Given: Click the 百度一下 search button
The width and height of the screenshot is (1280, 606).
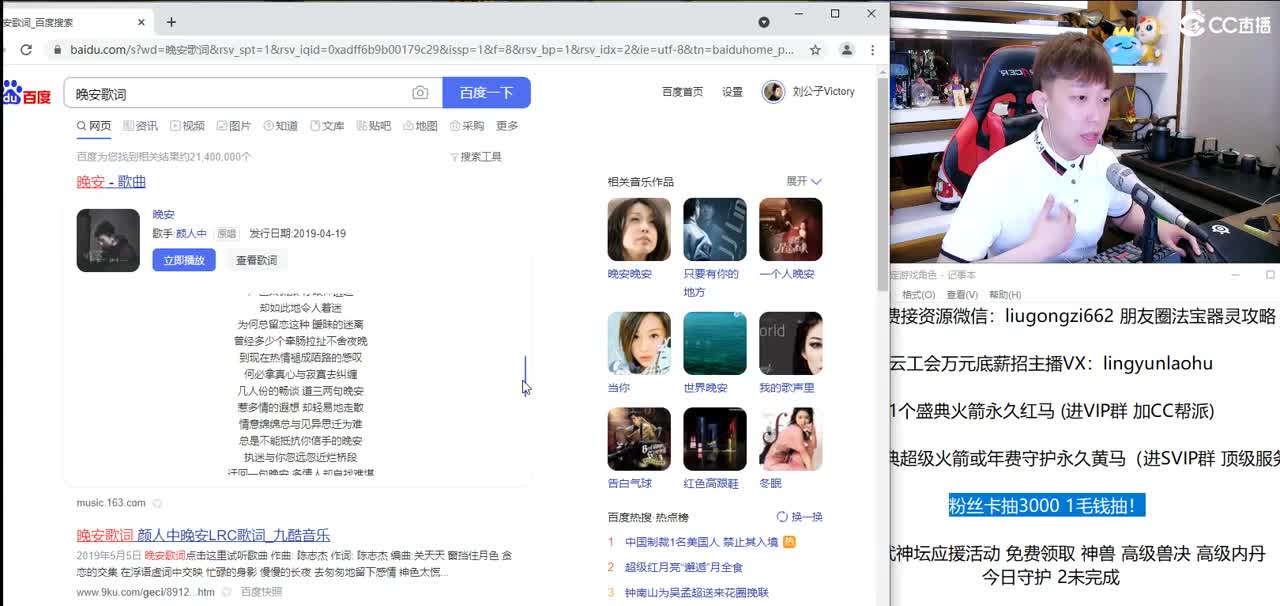Looking at the screenshot, I should [486, 92].
